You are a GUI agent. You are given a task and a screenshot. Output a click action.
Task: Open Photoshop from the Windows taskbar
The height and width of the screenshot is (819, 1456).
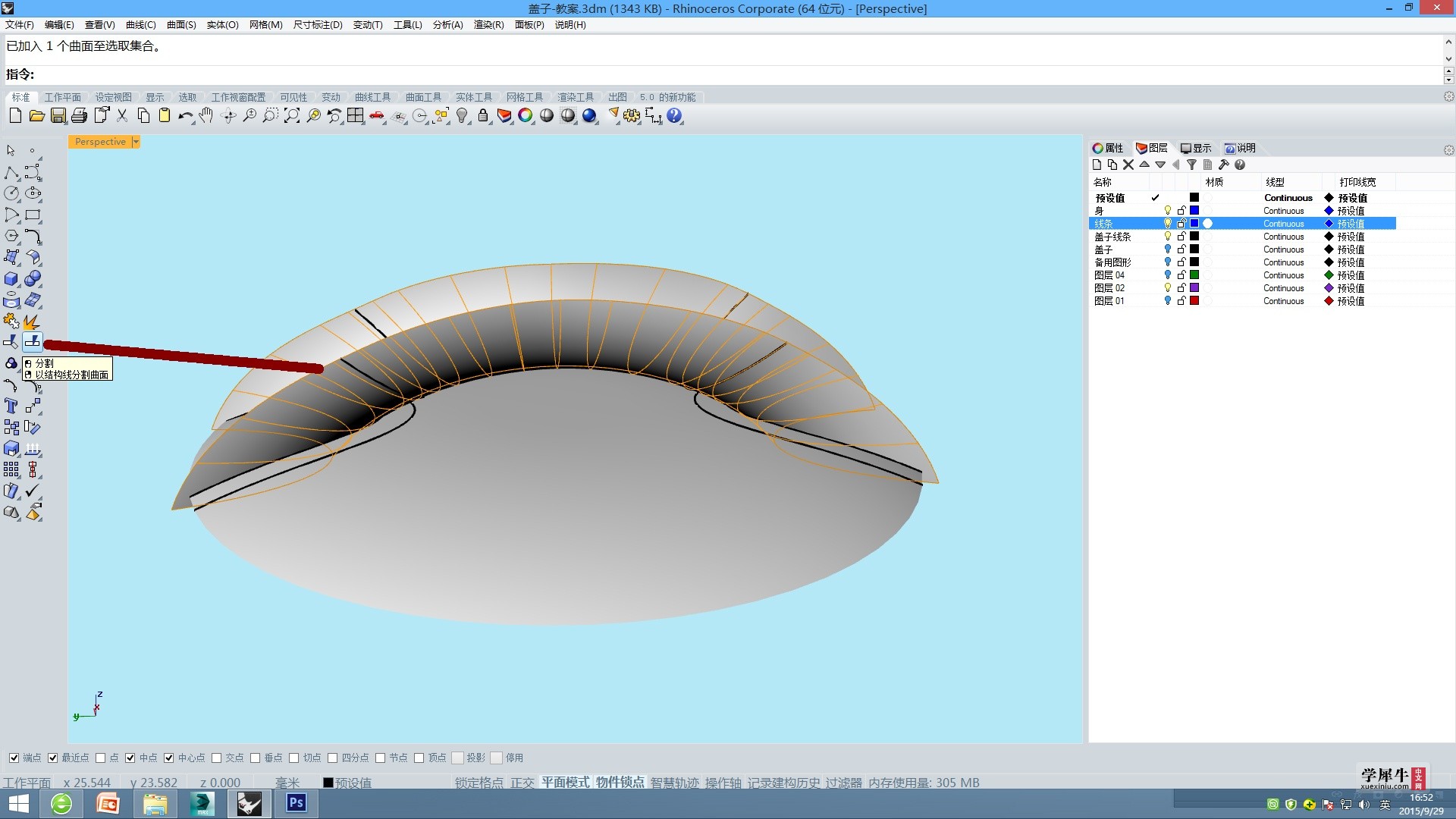[x=297, y=803]
